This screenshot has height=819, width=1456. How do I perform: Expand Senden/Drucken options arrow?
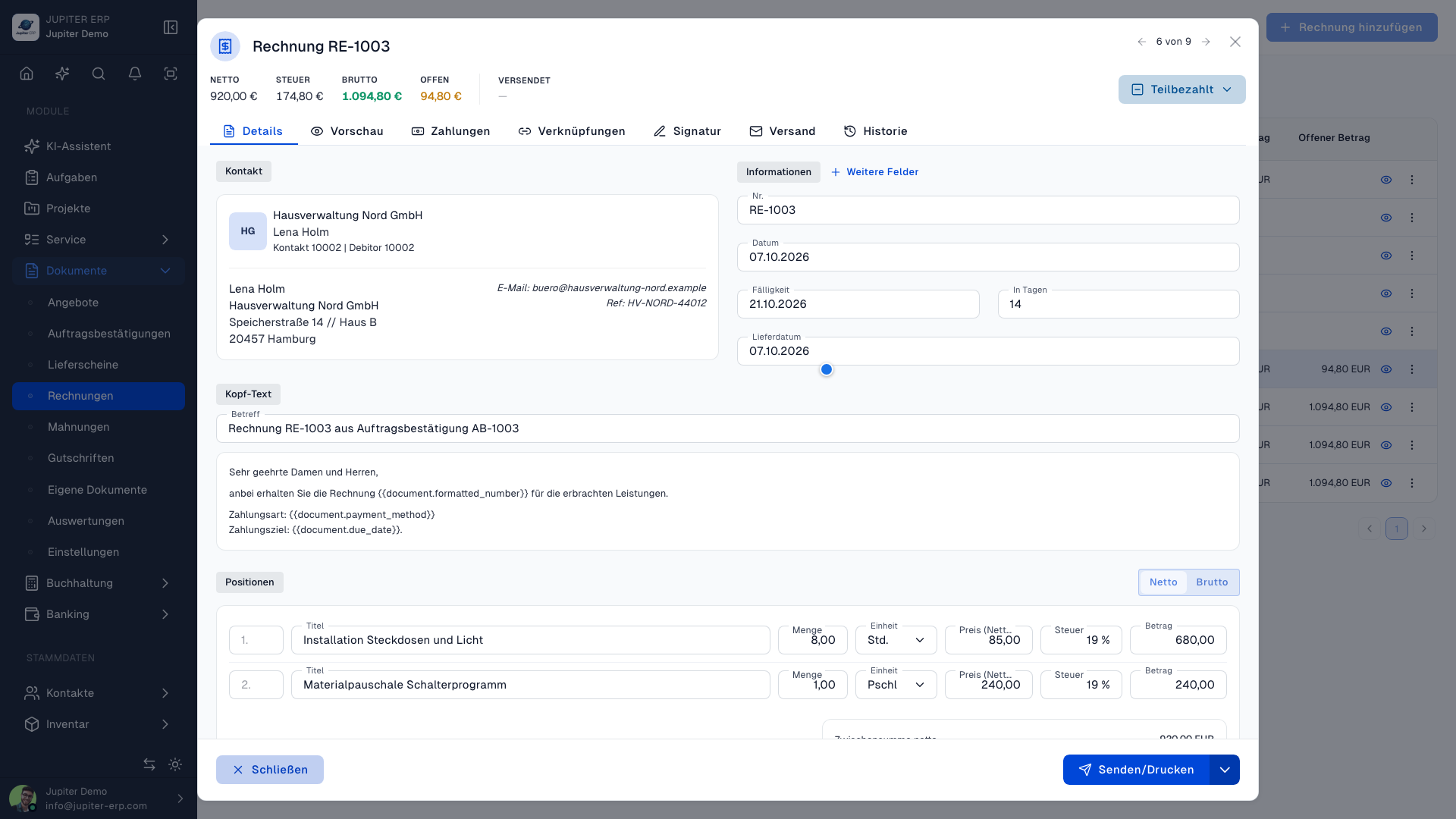[x=1225, y=770]
